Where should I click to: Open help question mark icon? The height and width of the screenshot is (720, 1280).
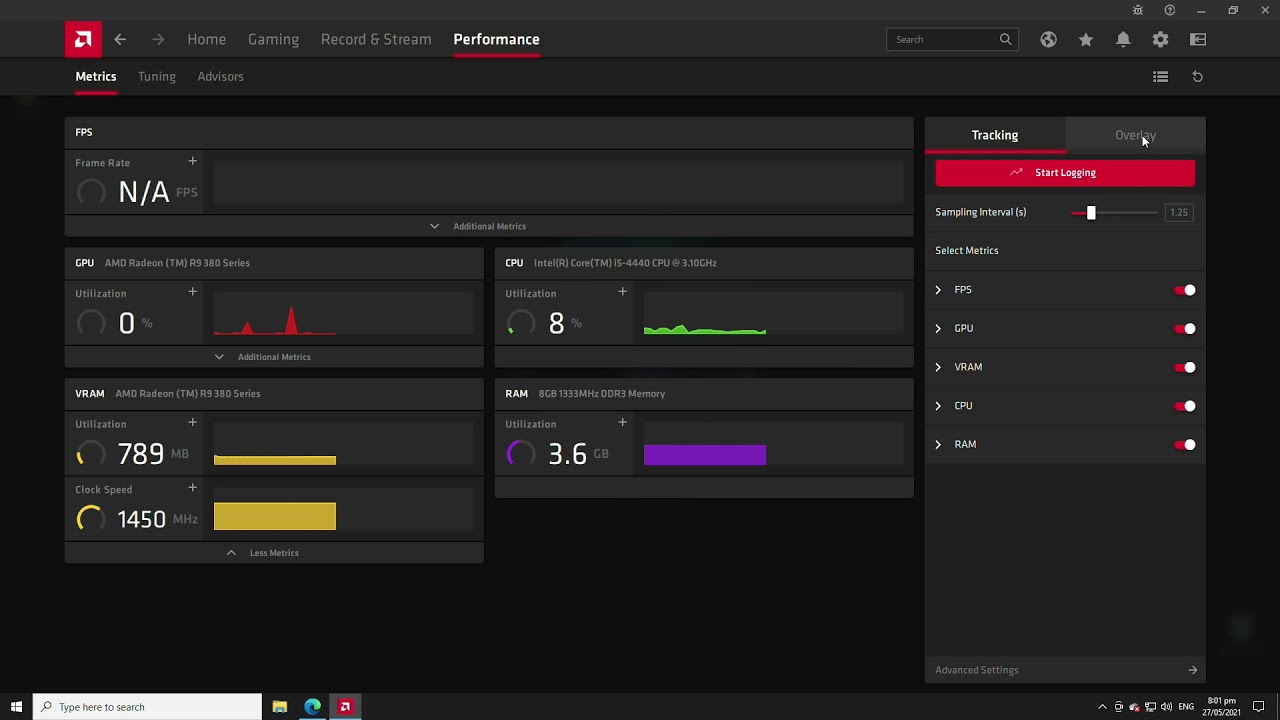pos(1170,10)
